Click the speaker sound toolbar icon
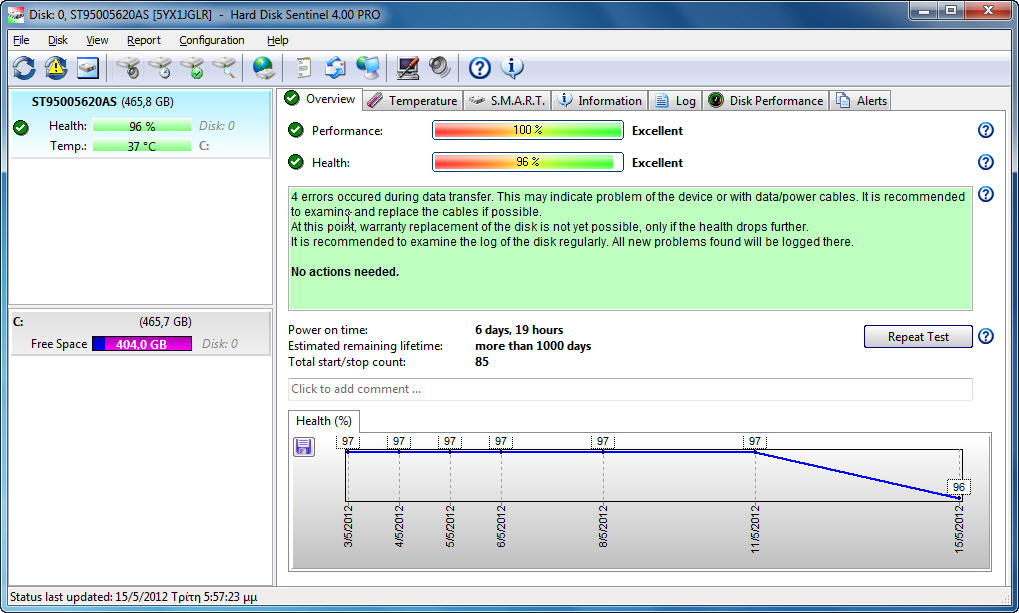Screen dimensions: 1019x613 (440, 68)
